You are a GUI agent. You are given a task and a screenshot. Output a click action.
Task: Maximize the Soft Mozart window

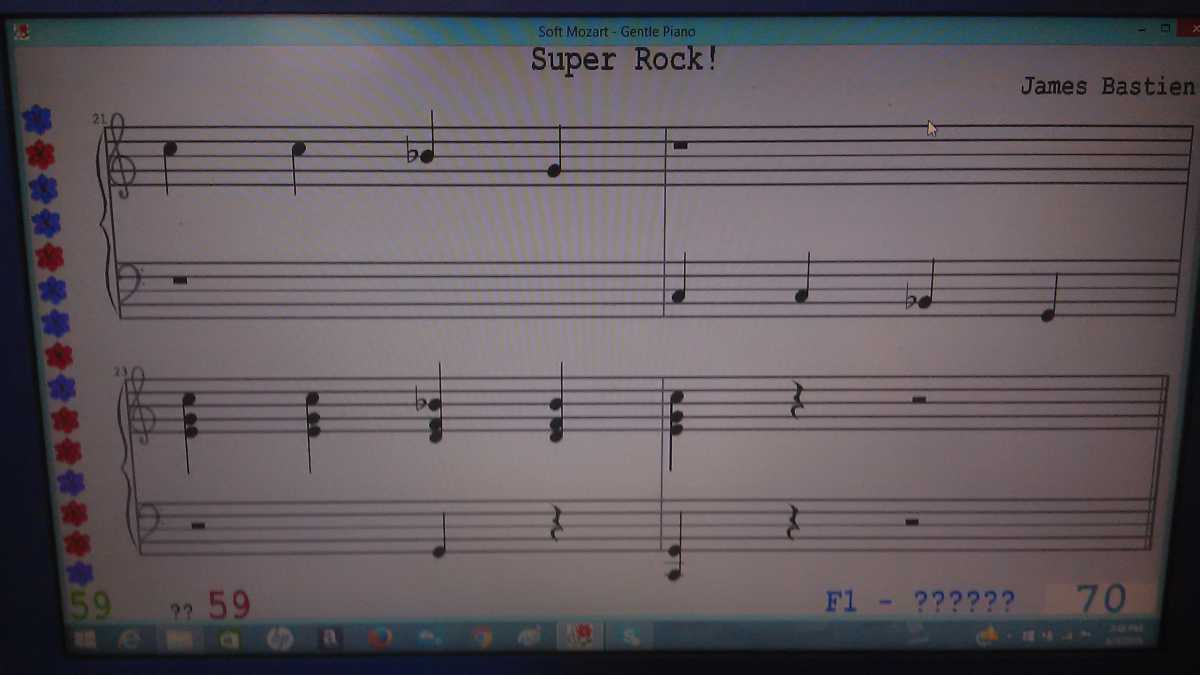pyautogui.click(x=1166, y=28)
